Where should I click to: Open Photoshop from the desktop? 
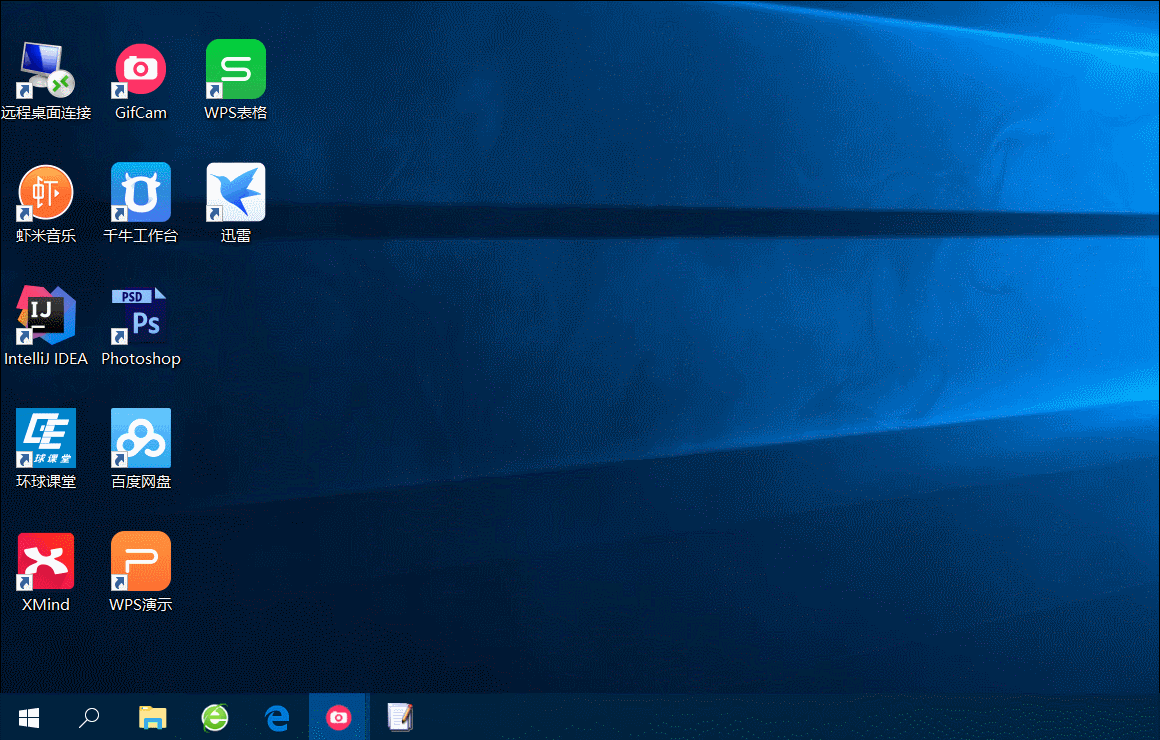pyautogui.click(x=140, y=315)
